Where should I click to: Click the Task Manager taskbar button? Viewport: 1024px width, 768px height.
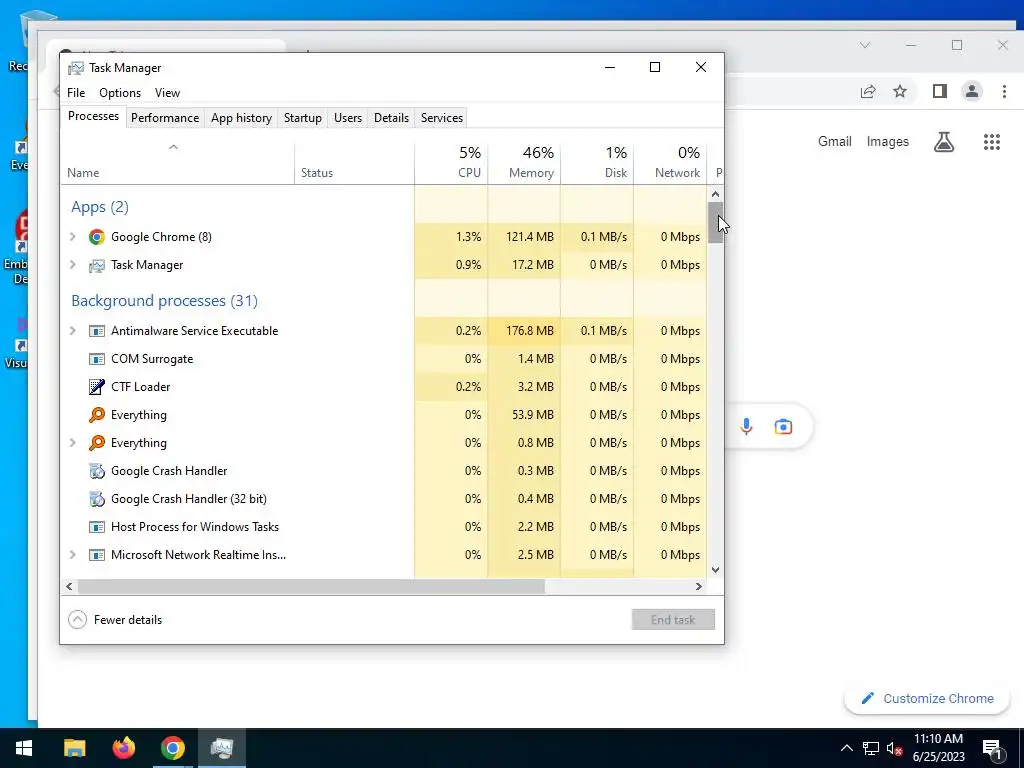(222, 748)
